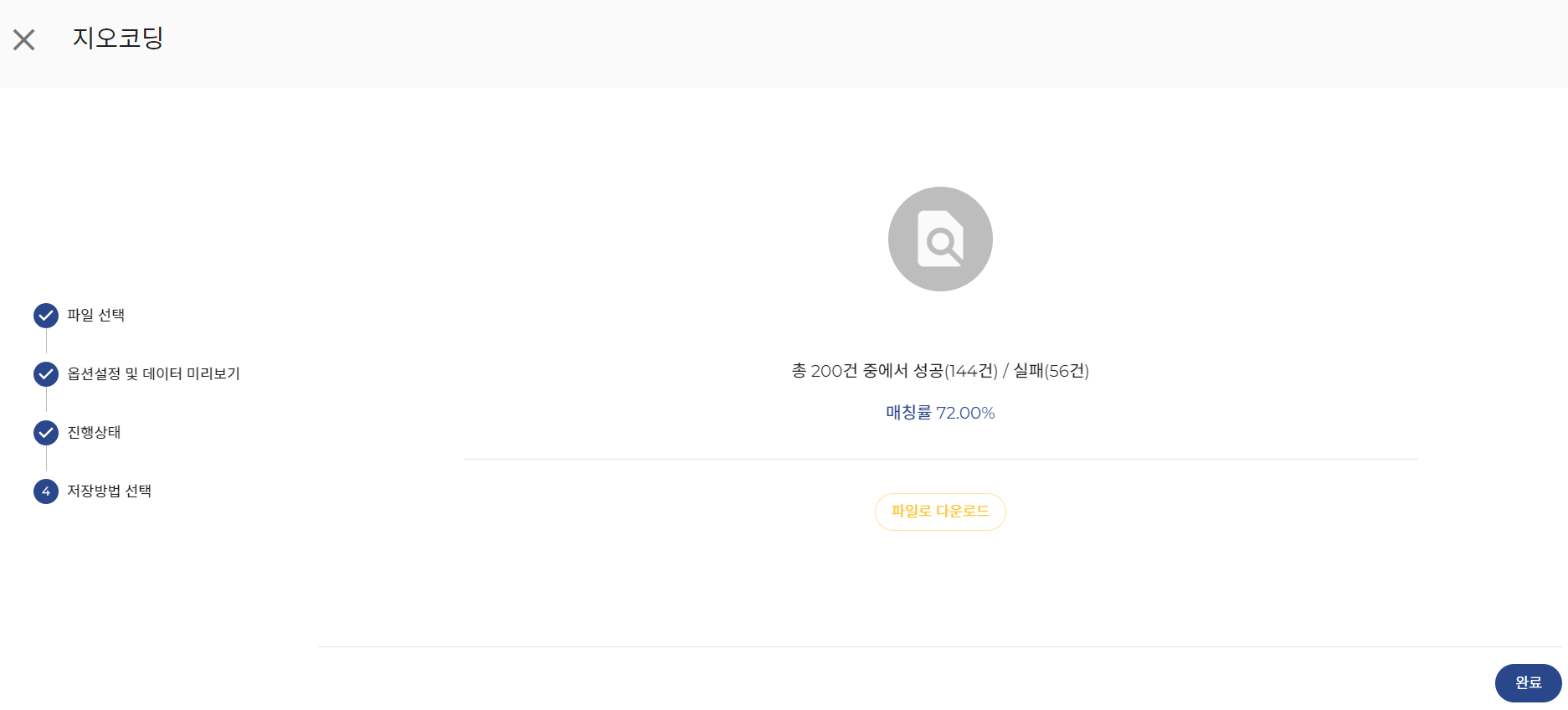Go to 옵션설정 및 데이터 미리보기 step label
Viewport: 1568px width, 710px height.
pyautogui.click(x=153, y=374)
